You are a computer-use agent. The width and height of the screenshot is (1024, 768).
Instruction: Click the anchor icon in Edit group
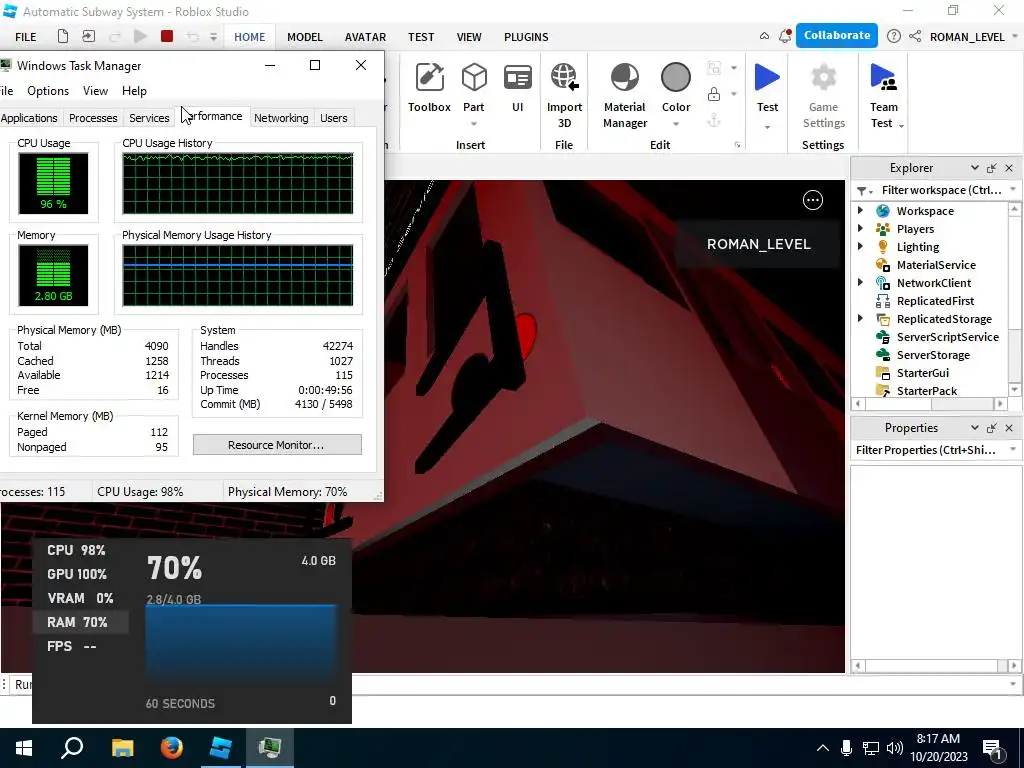tap(714, 120)
